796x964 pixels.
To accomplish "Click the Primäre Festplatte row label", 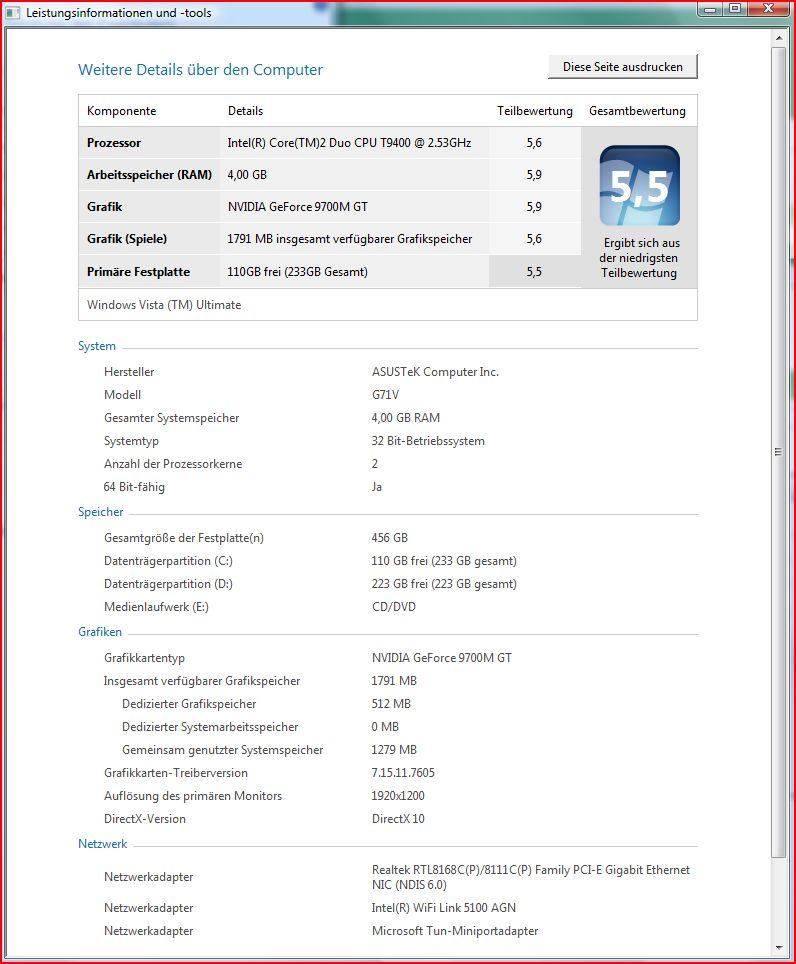I will click(x=138, y=272).
